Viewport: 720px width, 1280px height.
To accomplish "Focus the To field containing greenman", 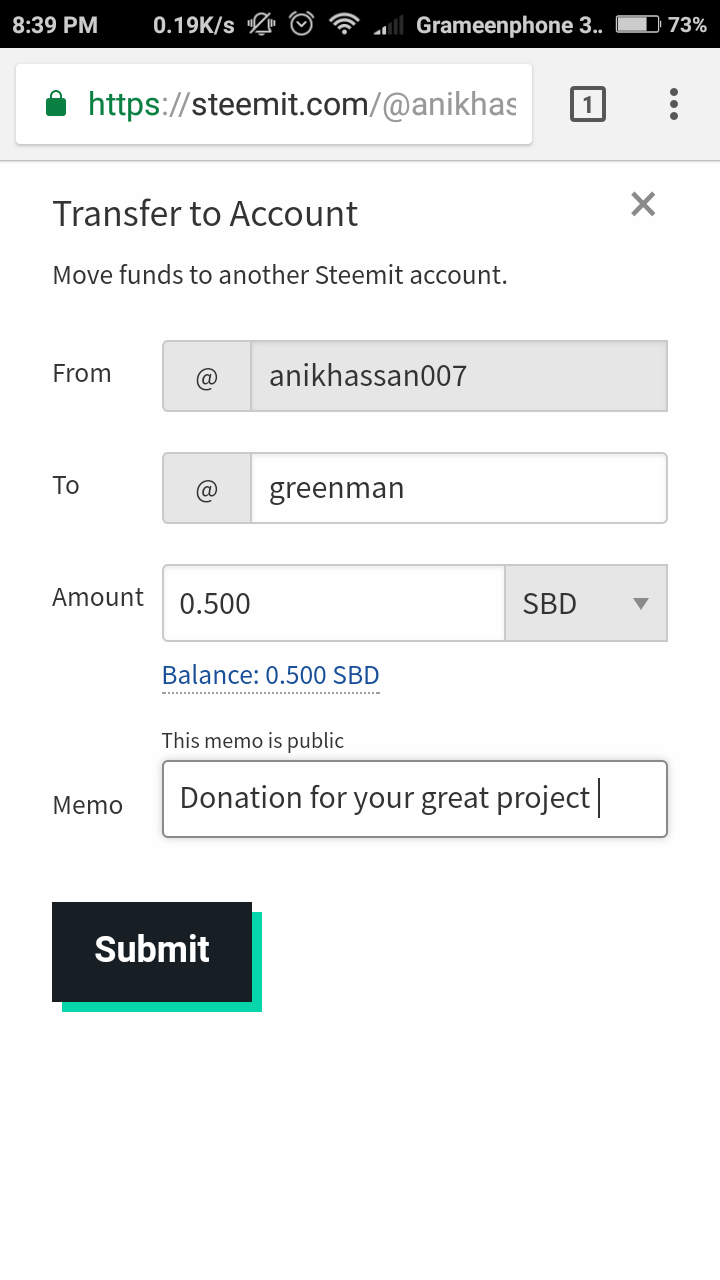I will coord(458,489).
